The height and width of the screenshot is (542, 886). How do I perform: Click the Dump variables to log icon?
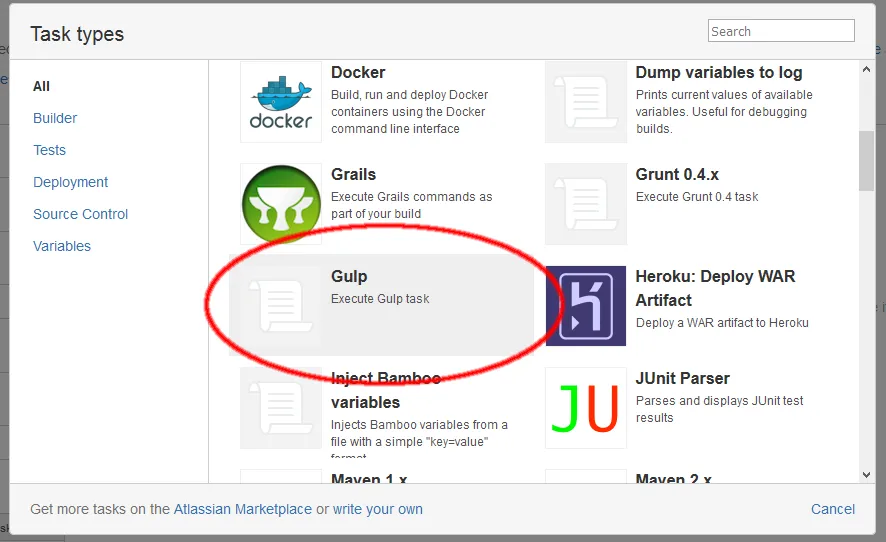tap(586, 102)
